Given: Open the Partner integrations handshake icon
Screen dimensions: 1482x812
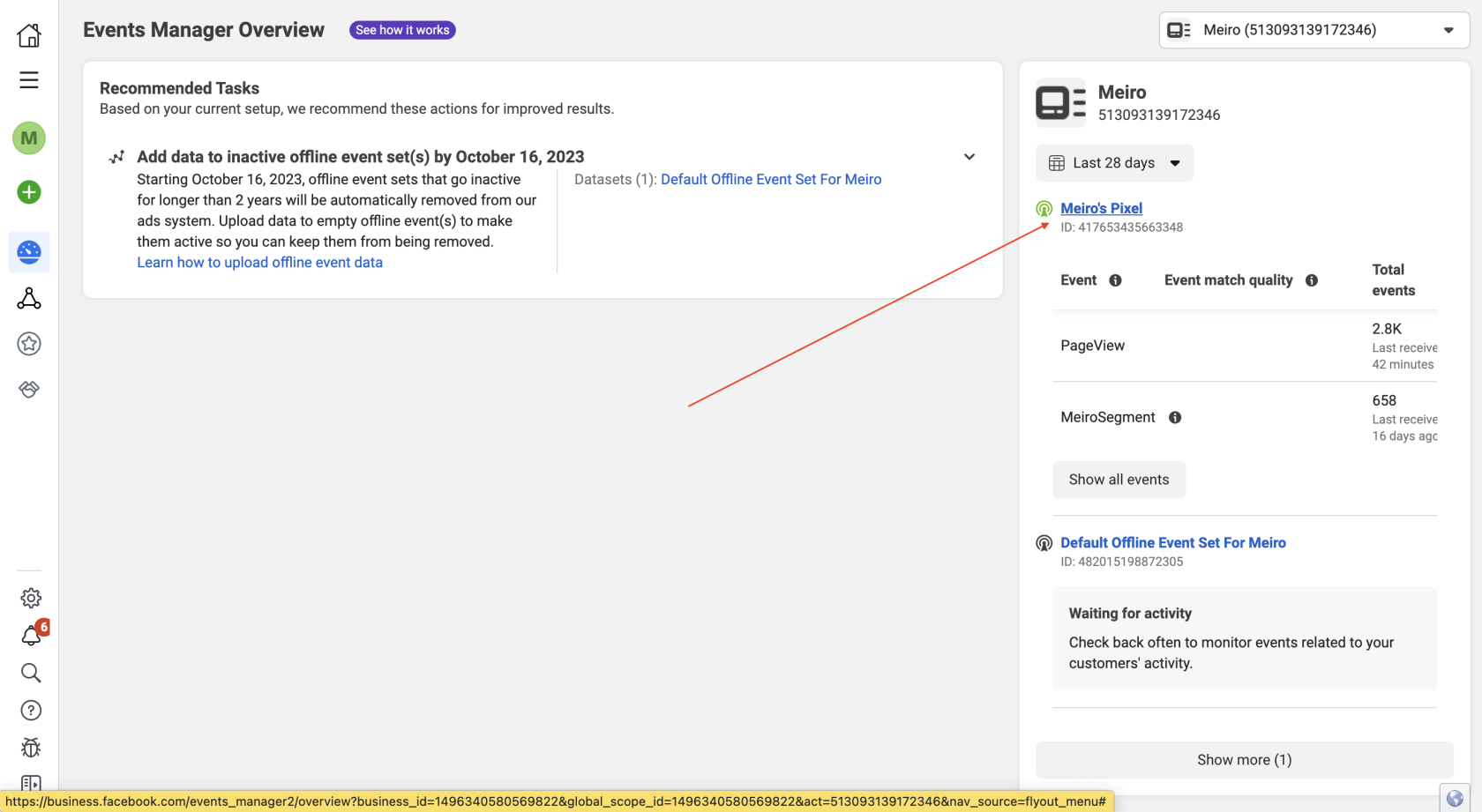Looking at the screenshot, I should (29, 389).
